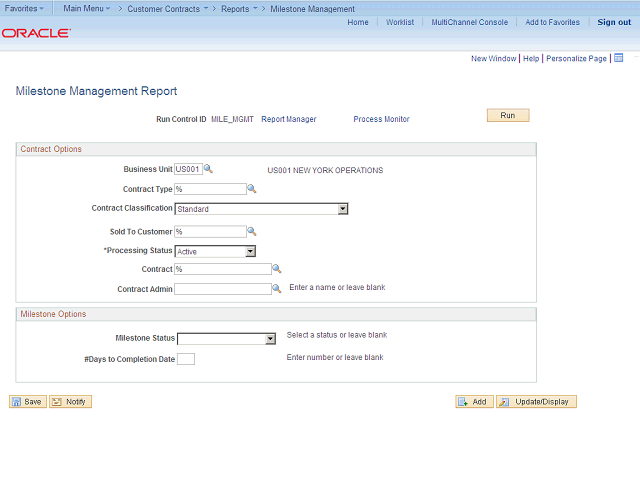Image resolution: width=640 pixels, height=480 pixels.
Task: Open Contract Type lookup magnifier
Action: tap(252, 189)
